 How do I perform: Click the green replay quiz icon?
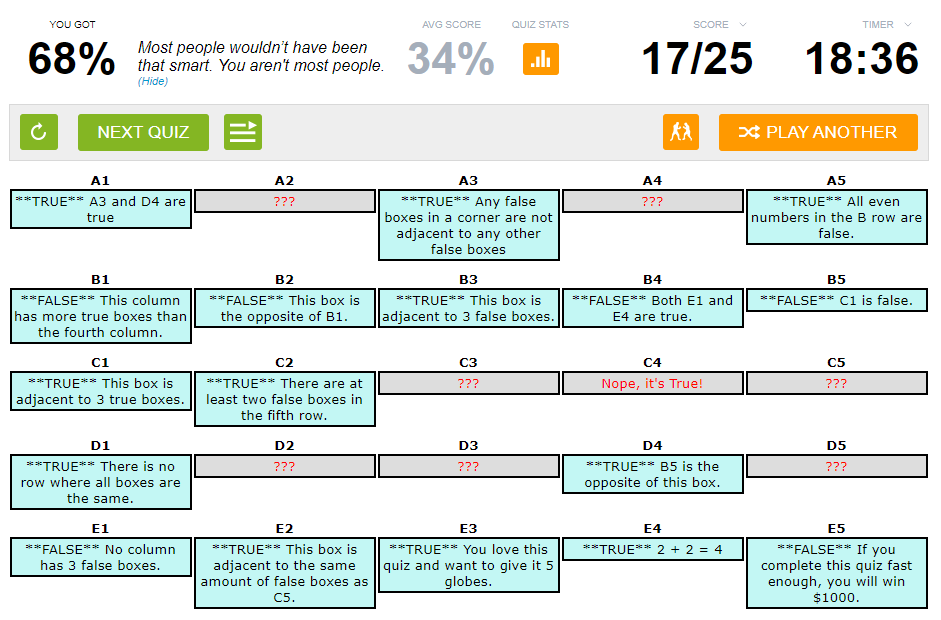[39, 132]
